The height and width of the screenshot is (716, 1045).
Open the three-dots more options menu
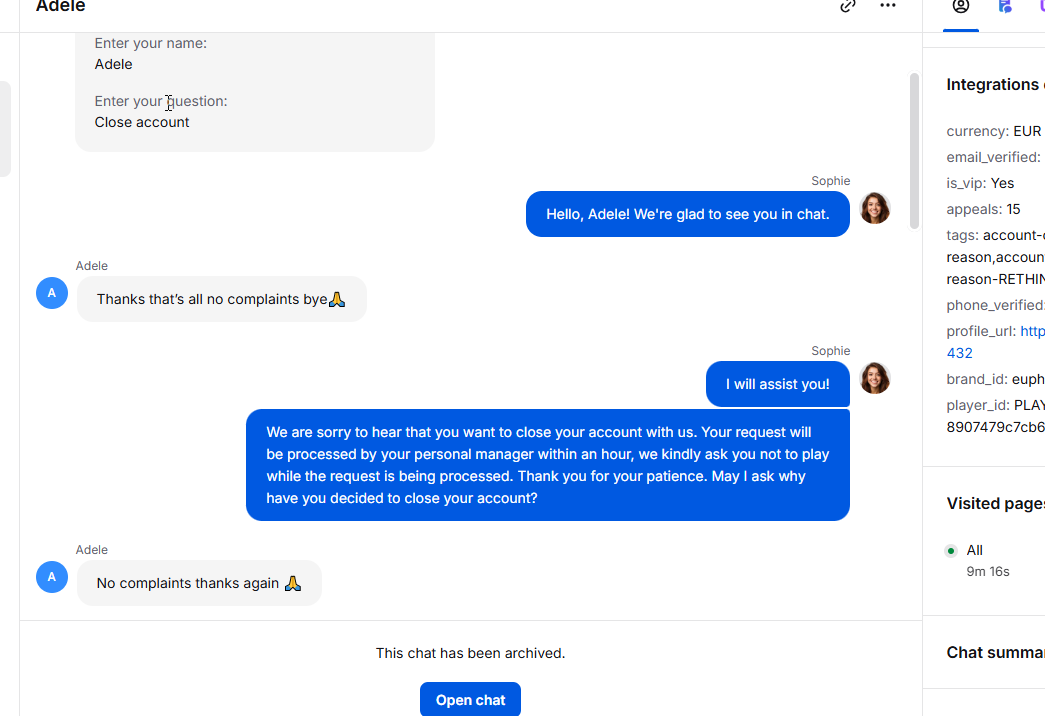coord(888,5)
